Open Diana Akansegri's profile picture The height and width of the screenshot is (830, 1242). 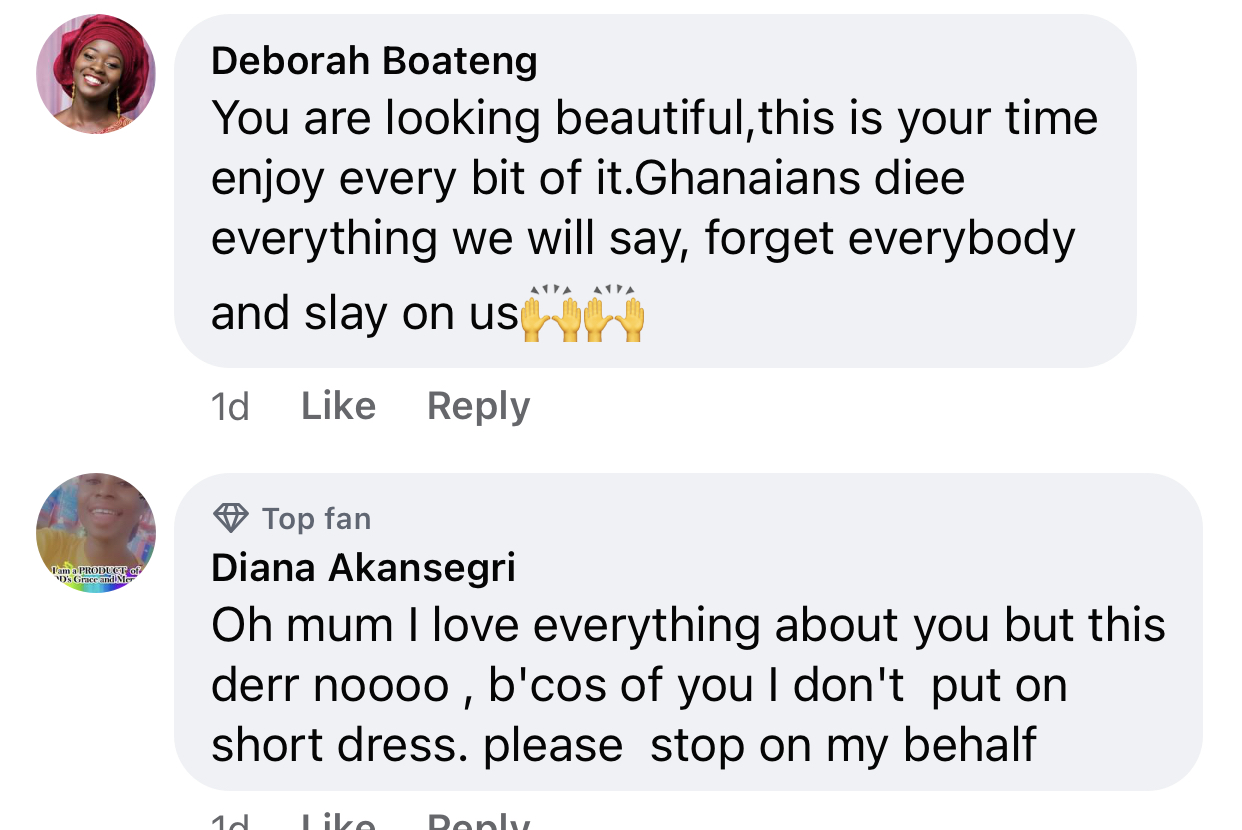pos(96,532)
